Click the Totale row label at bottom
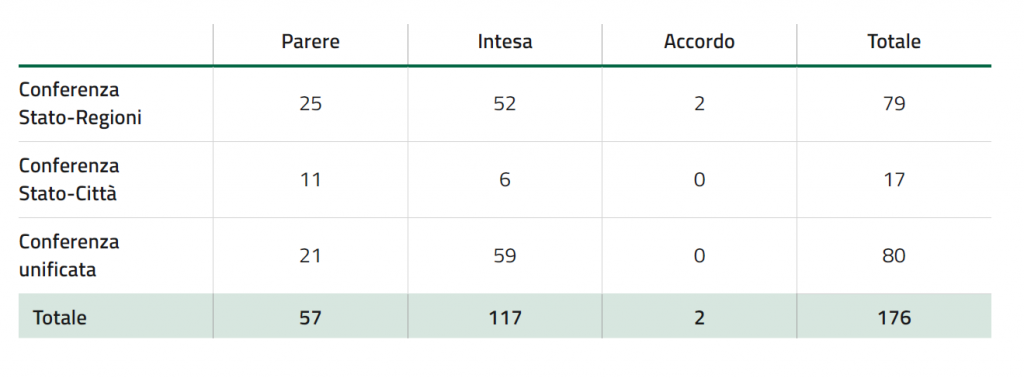Viewport: 1024px width, 378px height. pyautogui.click(x=59, y=318)
